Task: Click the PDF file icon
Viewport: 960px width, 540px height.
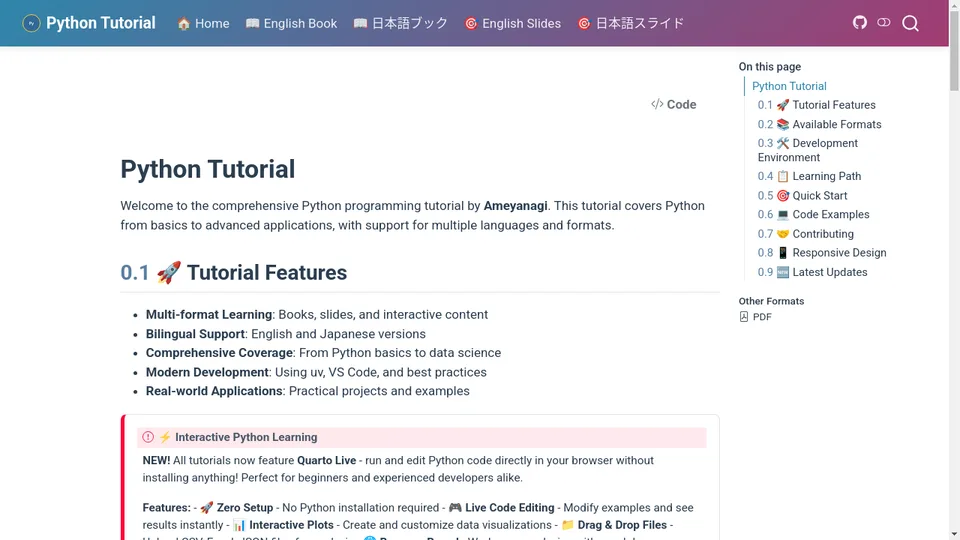Action: [x=744, y=317]
